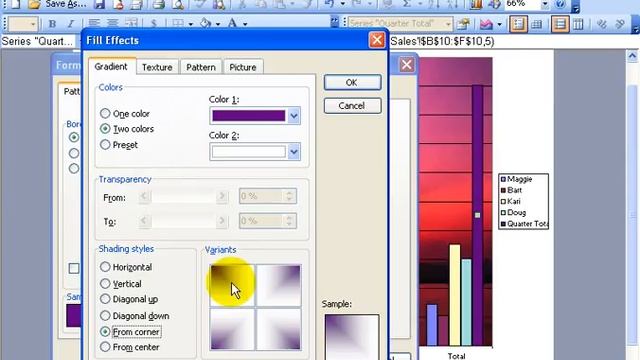Viewport: 640px width, 360px height.
Task: Open Print Preview from the toolbar
Action: 178,4
